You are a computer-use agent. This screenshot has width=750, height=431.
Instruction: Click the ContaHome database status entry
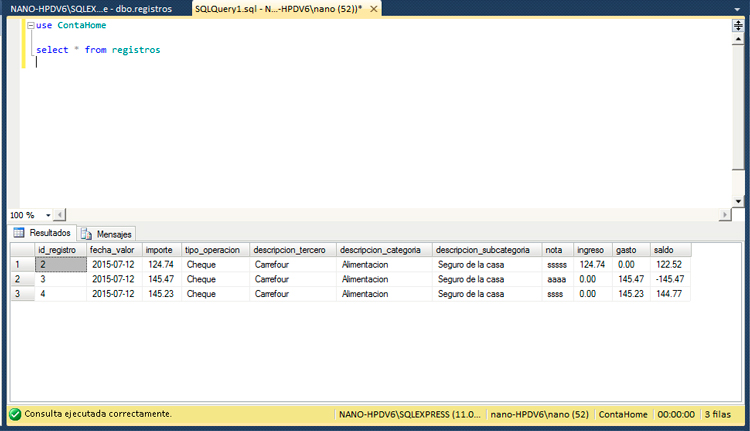point(623,414)
